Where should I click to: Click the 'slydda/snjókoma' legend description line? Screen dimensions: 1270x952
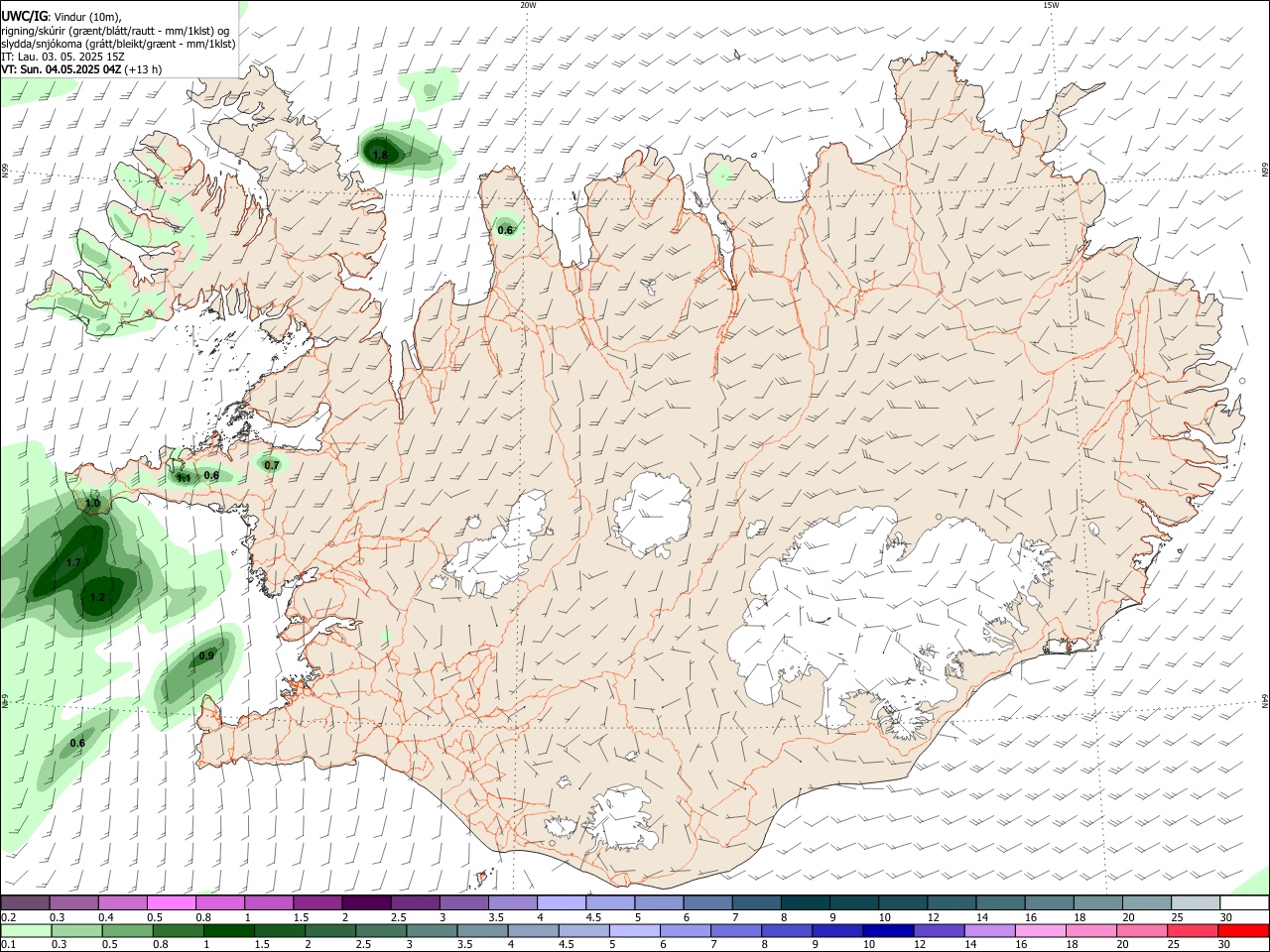tap(118, 44)
